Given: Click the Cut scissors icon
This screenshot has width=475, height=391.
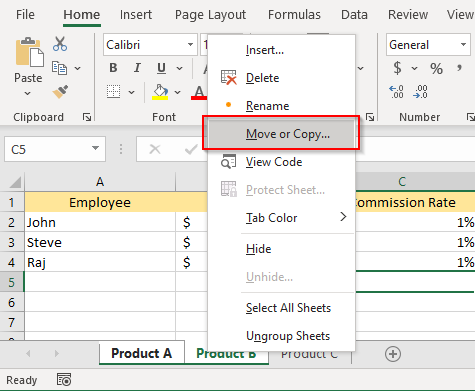Looking at the screenshot, I should point(60,44).
